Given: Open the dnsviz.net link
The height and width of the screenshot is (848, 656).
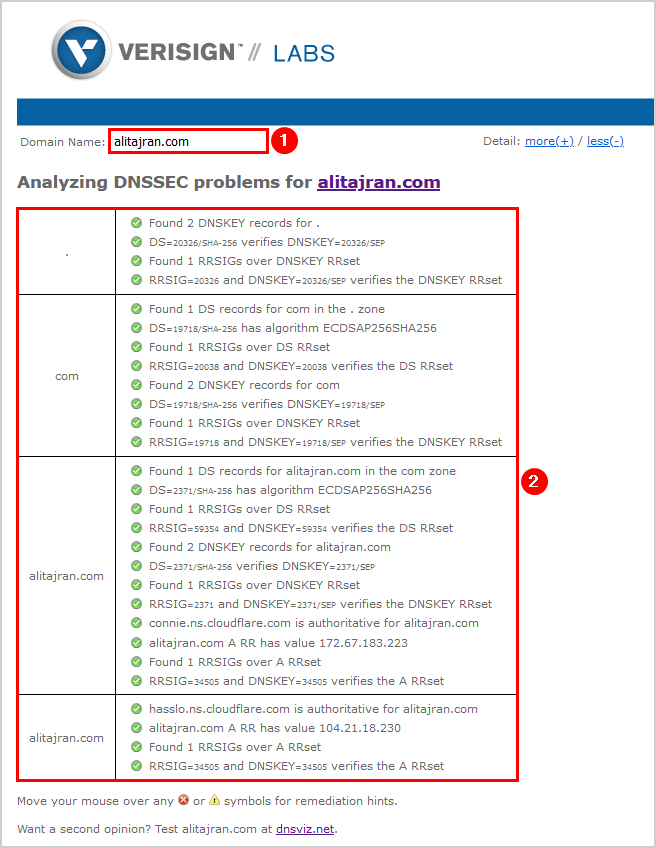Looking at the screenshot, I should tap(305, 829).
